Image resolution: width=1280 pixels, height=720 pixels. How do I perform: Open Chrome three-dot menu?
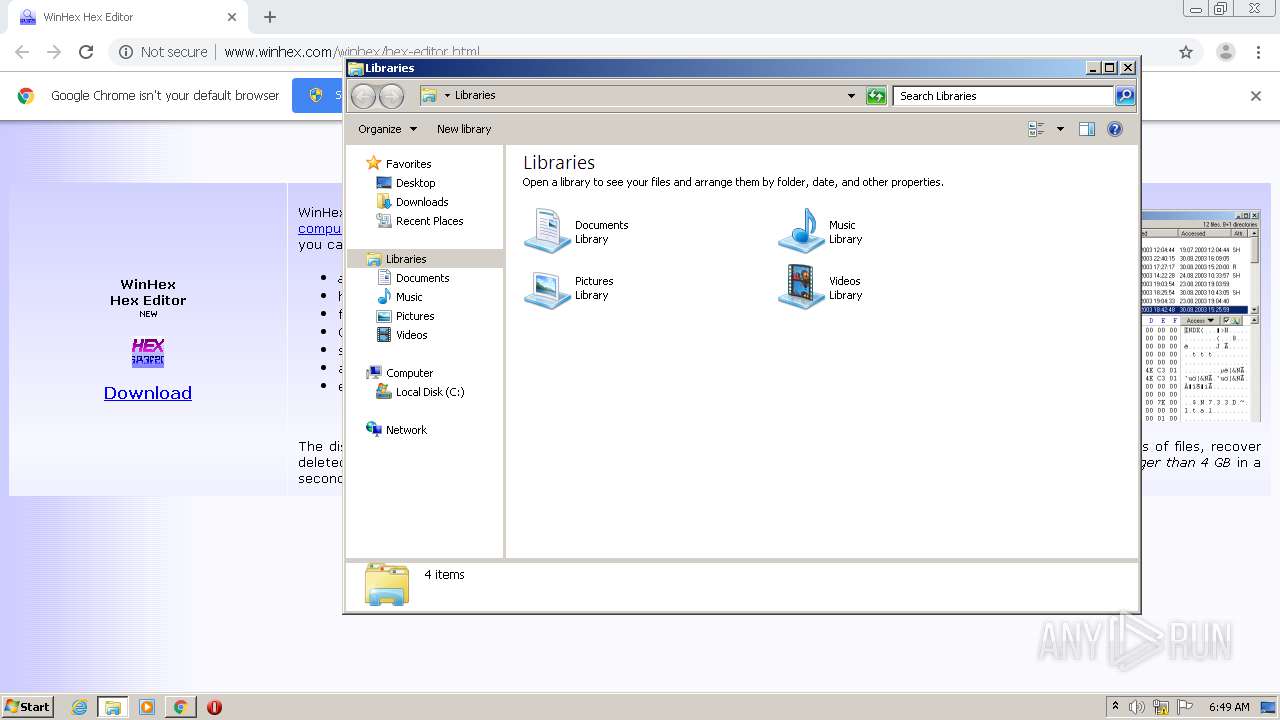[1258, 52]
